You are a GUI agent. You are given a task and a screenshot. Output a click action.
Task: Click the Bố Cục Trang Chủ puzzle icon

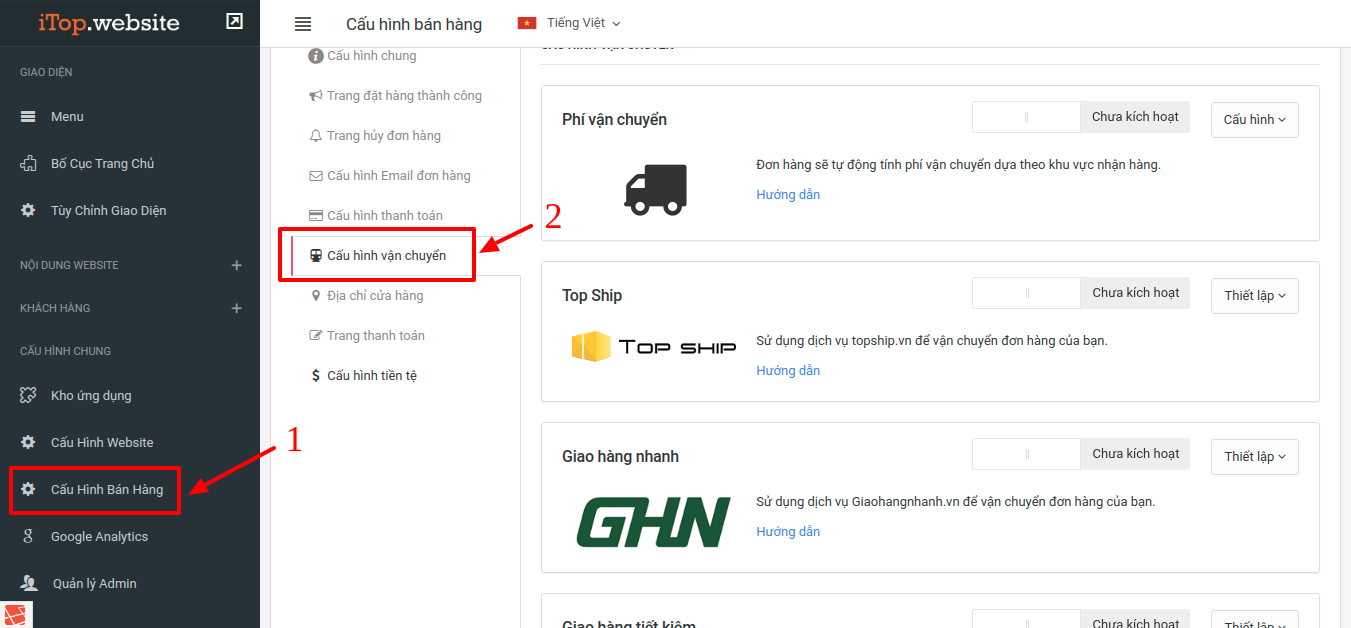(28, 164)
